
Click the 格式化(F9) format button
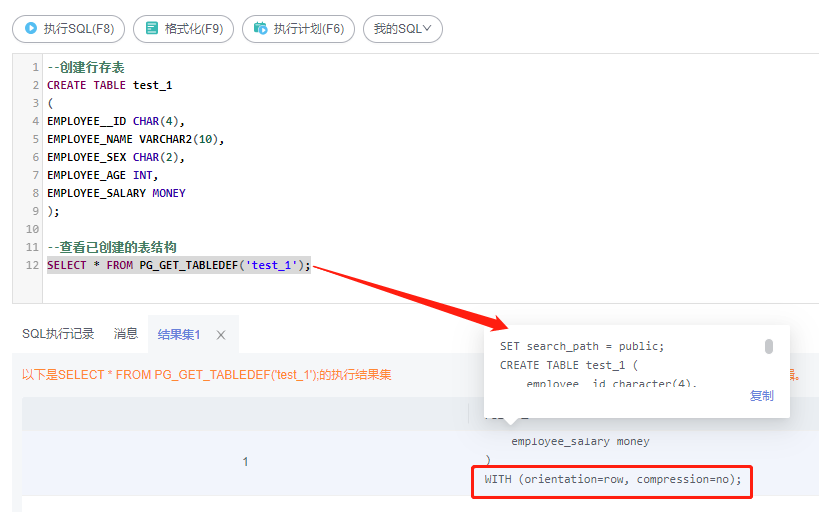tap(183, 29)
